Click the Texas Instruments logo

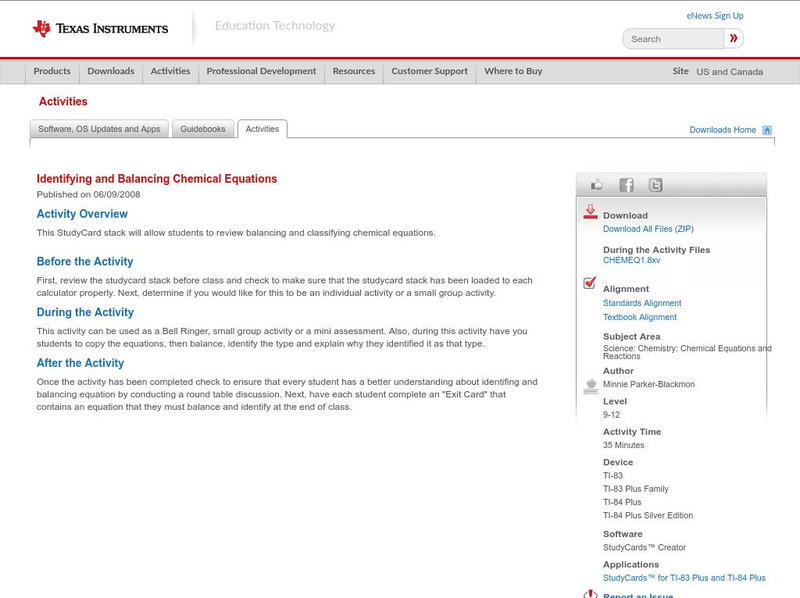point(100,29)
